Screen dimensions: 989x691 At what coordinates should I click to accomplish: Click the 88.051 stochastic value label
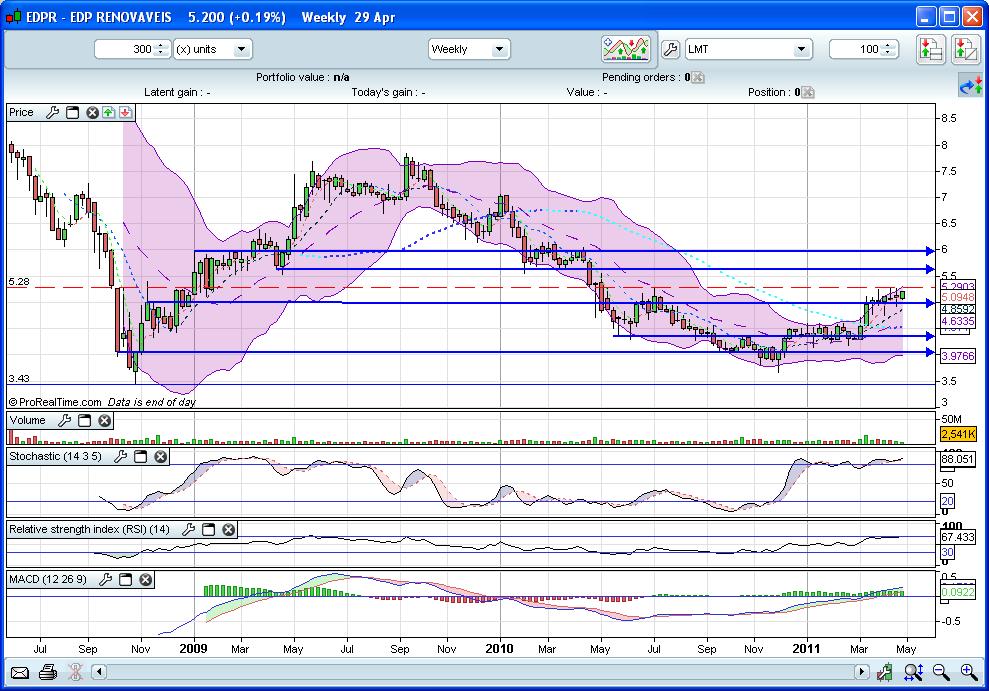957,459
